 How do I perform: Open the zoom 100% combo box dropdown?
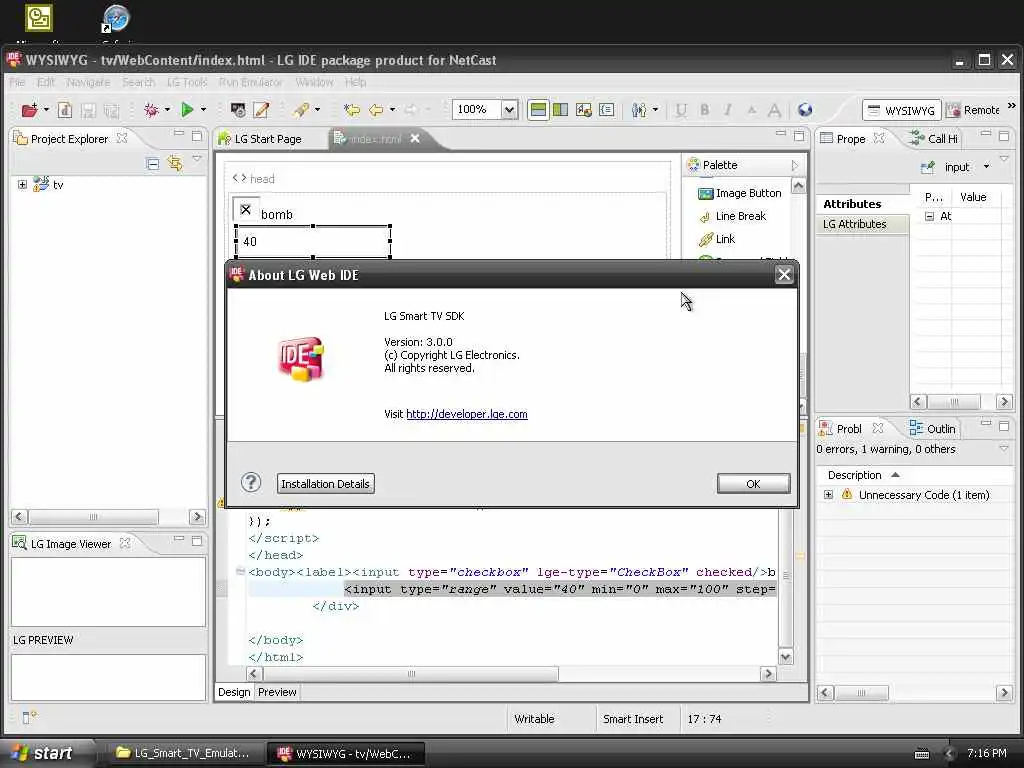coord(509,110)
